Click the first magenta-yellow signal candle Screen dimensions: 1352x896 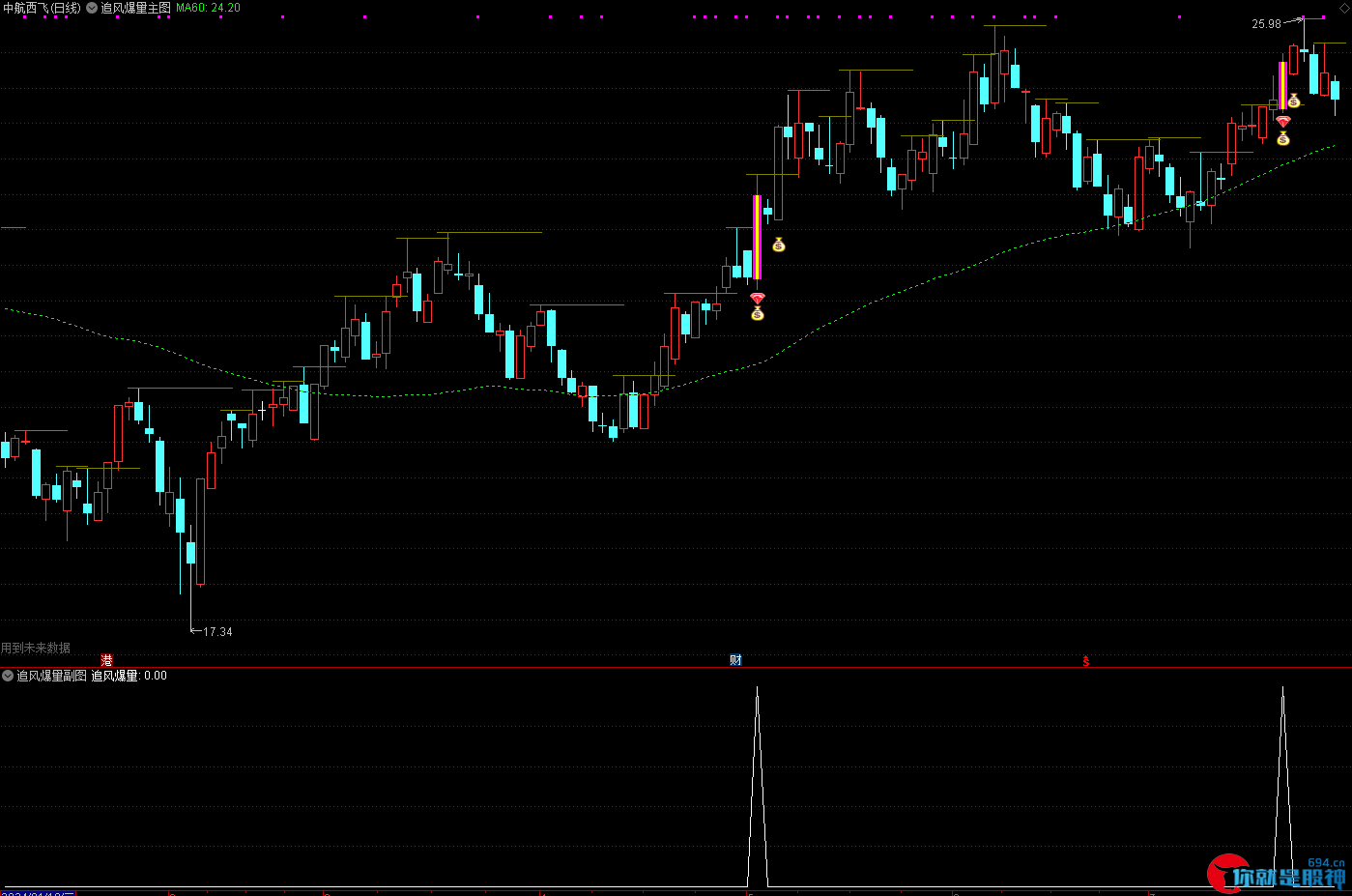click(x=757, y=237)
